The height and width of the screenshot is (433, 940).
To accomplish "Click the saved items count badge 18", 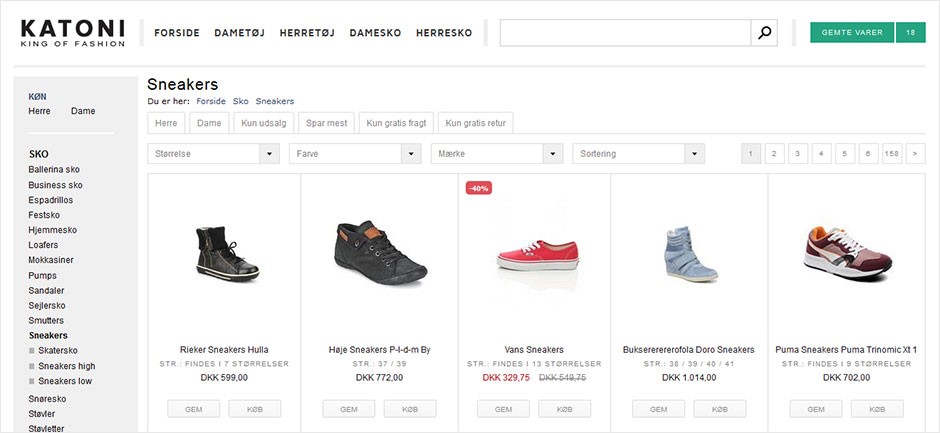I will 910,32.
